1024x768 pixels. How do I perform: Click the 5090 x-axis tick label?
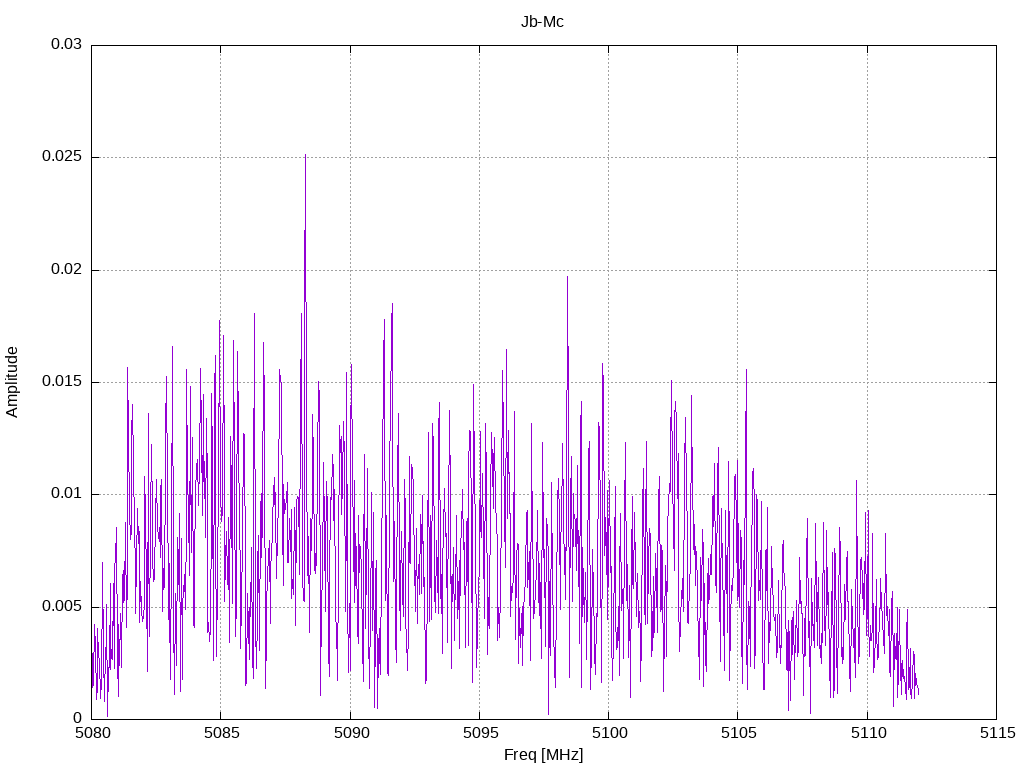pyautogui.click(x=351, y=733)
